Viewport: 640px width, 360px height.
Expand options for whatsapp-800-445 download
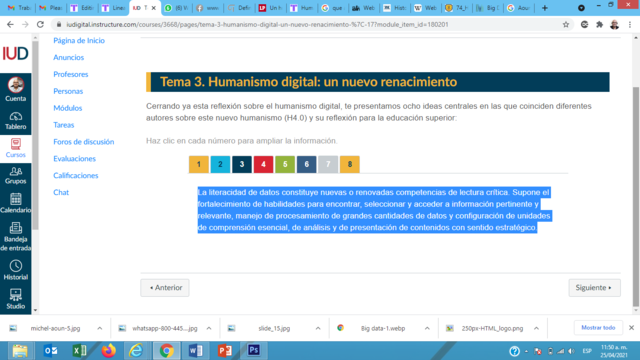209,328
